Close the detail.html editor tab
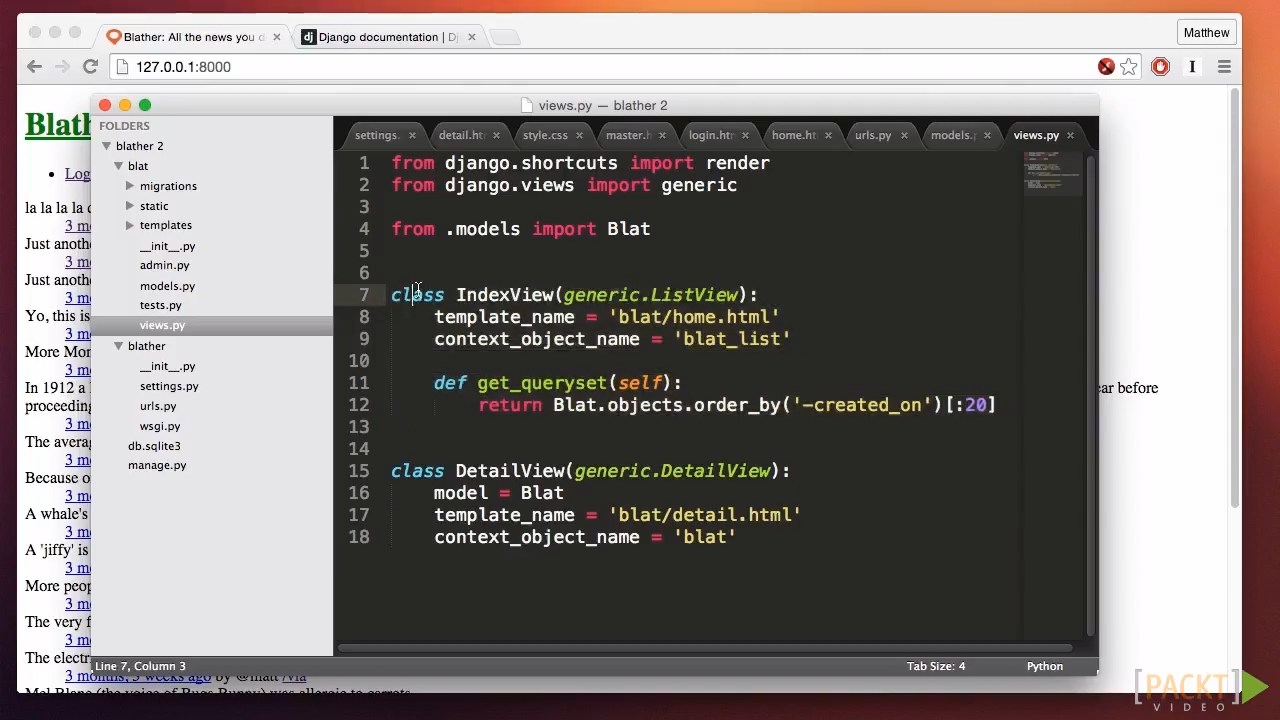 pyautogui.click(x=496, y=135)
